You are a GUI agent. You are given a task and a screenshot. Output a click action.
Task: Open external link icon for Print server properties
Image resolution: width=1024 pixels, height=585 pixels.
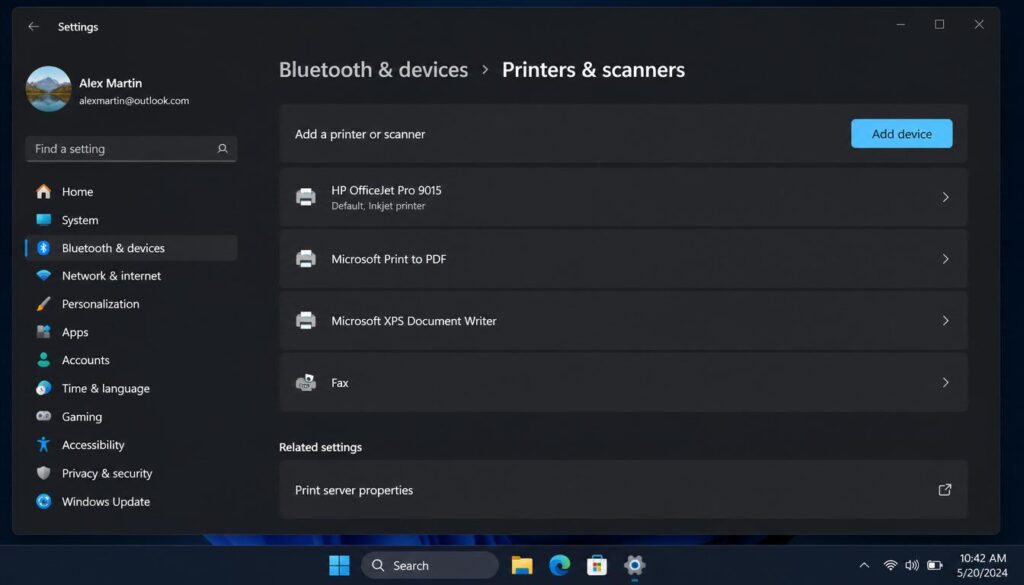click(945, 490)
